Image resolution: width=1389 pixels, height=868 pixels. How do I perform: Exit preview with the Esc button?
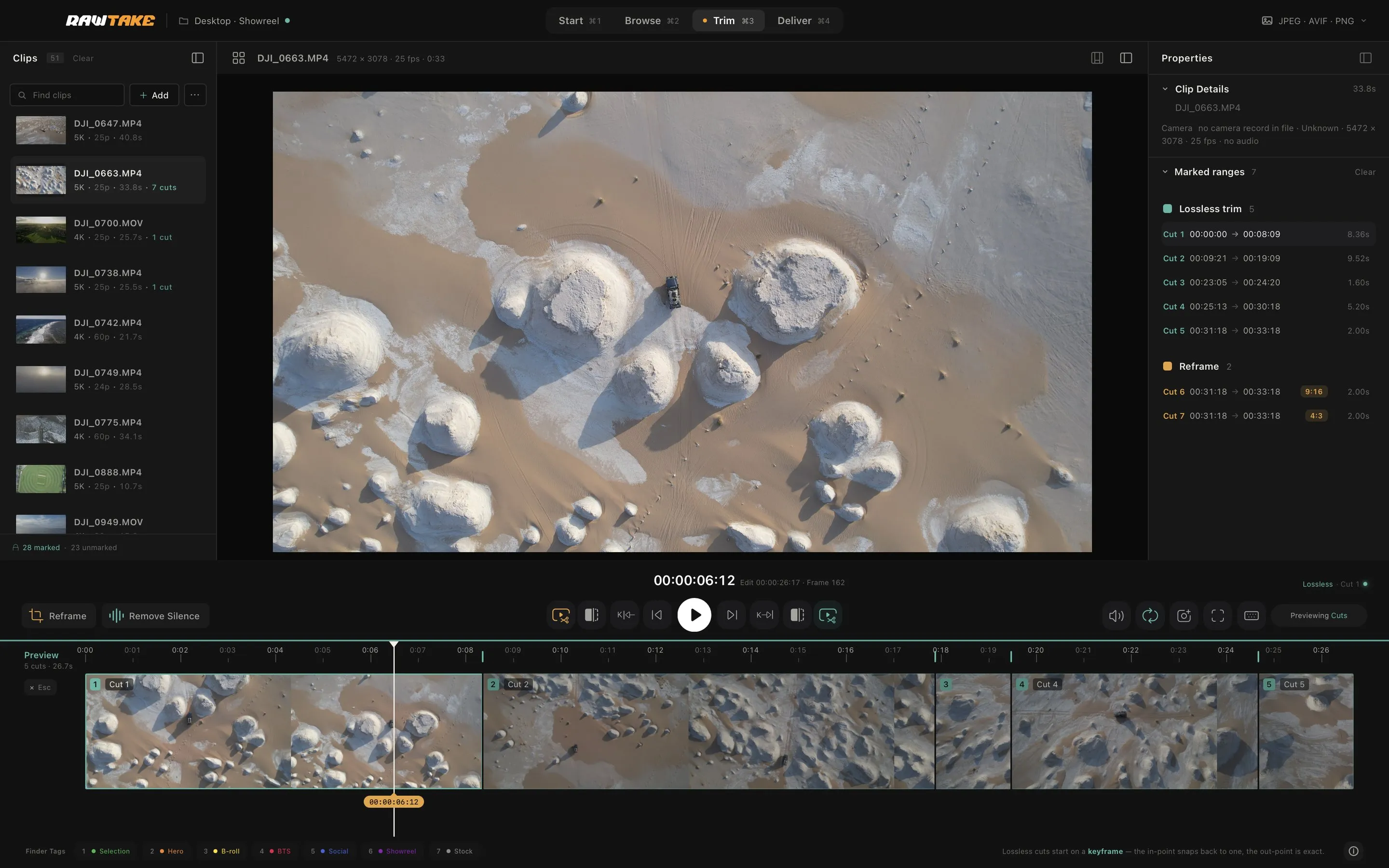(40, 687)
